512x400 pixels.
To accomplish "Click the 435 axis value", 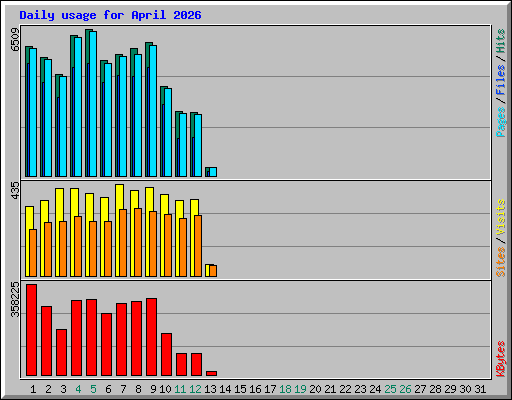I will (x=15, y=190).
